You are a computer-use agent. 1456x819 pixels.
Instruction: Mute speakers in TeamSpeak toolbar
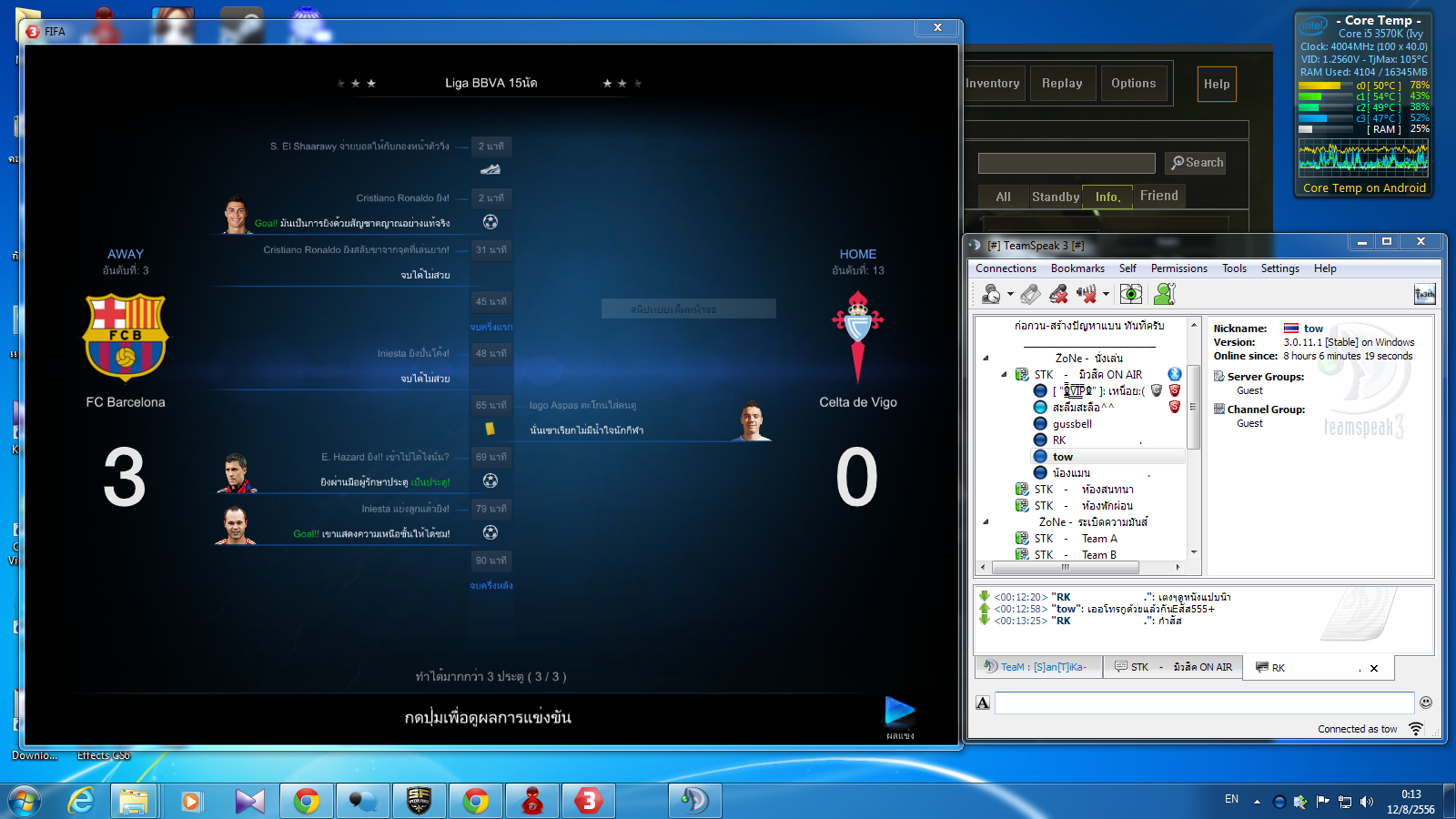pos(1087,293)
